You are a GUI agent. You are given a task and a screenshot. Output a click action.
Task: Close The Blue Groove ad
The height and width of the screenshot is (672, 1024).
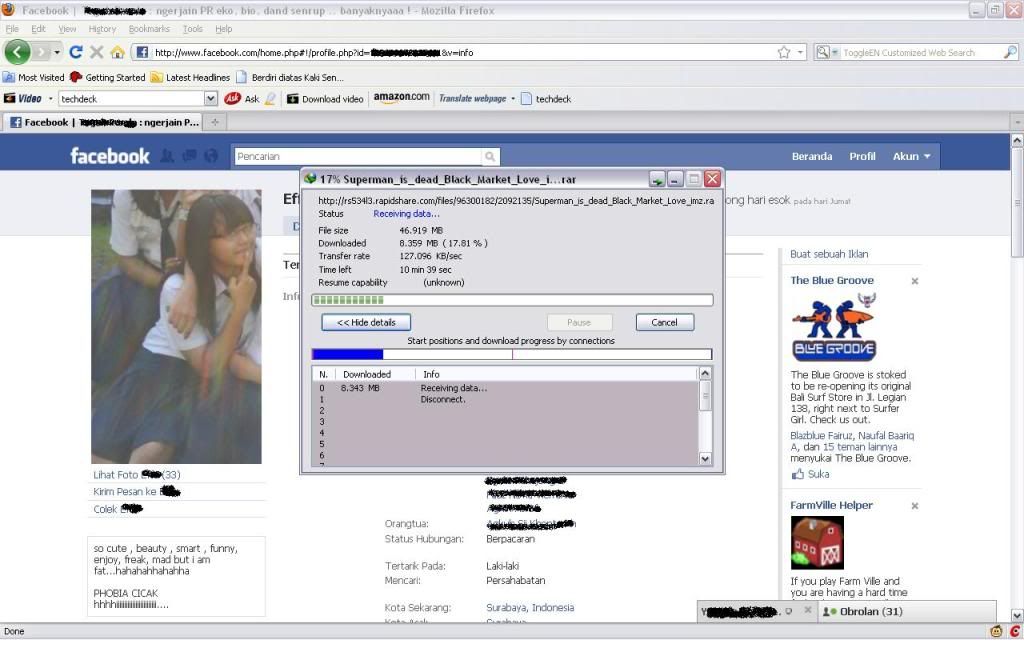coord(914,281)
